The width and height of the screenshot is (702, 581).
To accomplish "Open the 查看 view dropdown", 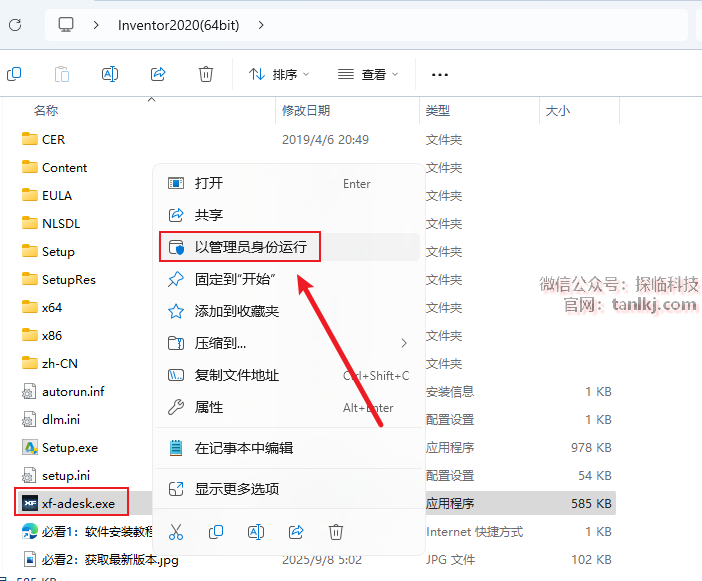I will click(368, 74).
